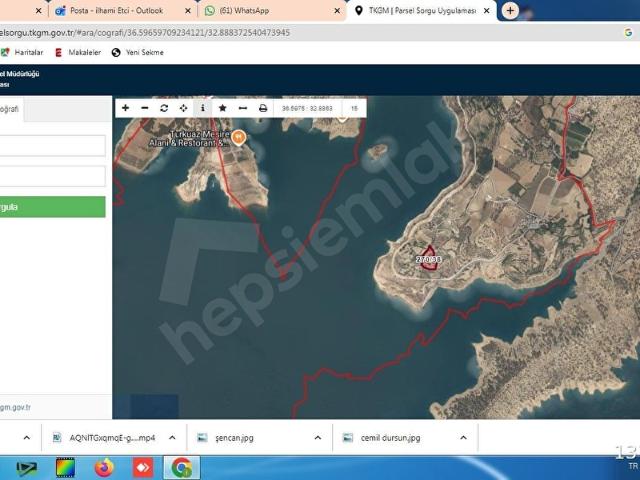
Task: Click the zoom level value 15
Action: [354, 108]
